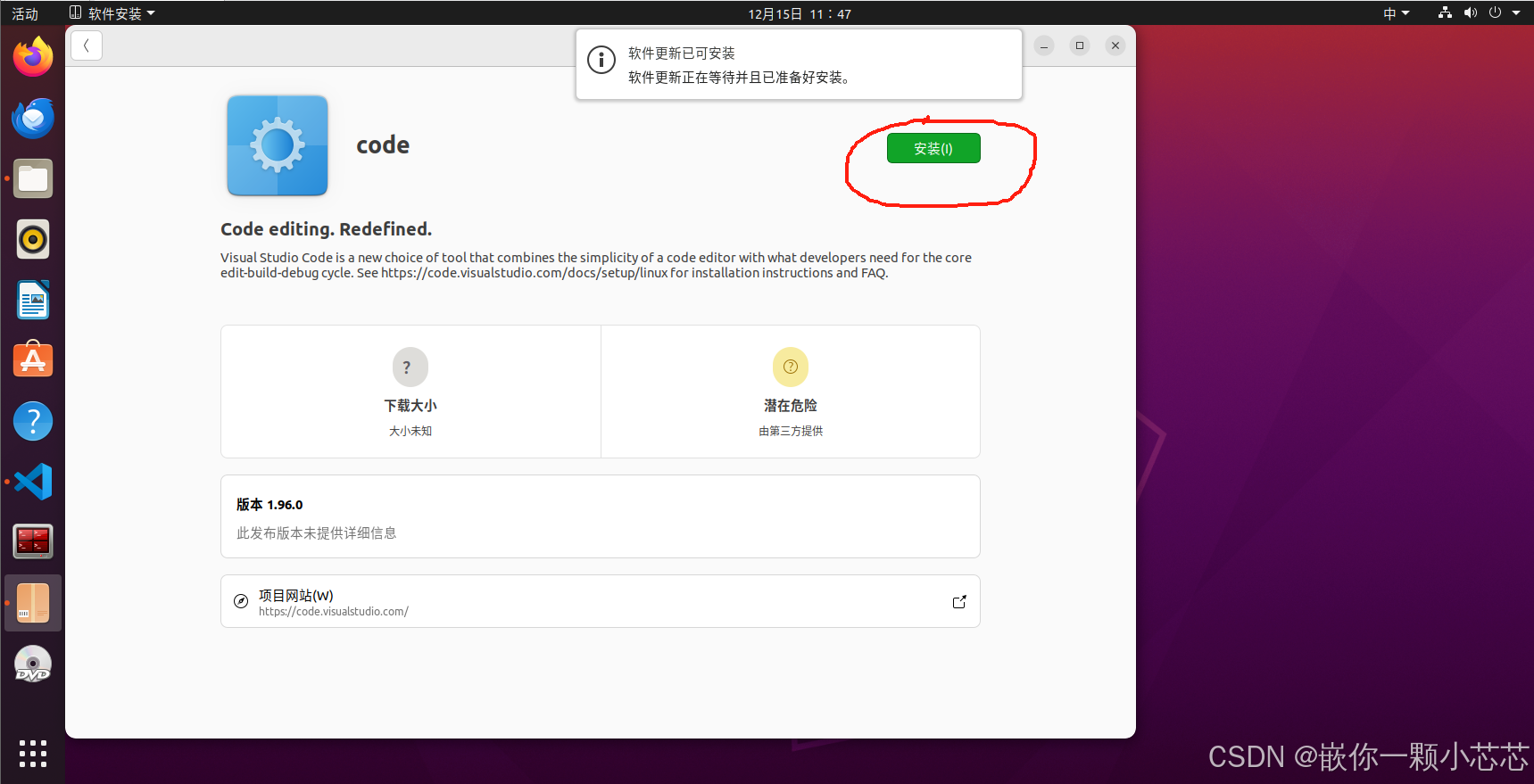The width and height of the screenshot is (1534, 784).
Task: Click the network icon in the system tray
Action: click(x=1445, y=12)
